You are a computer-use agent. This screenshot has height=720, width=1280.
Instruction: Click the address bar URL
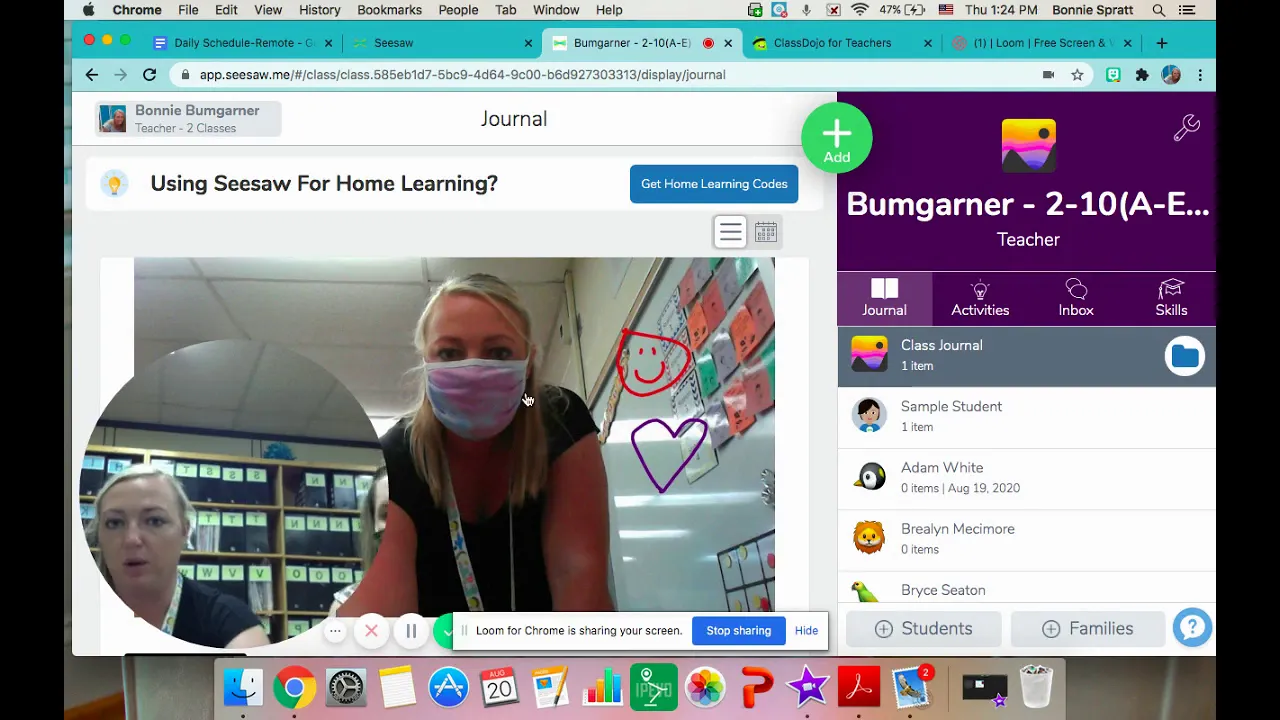click(x=462, y=75)
